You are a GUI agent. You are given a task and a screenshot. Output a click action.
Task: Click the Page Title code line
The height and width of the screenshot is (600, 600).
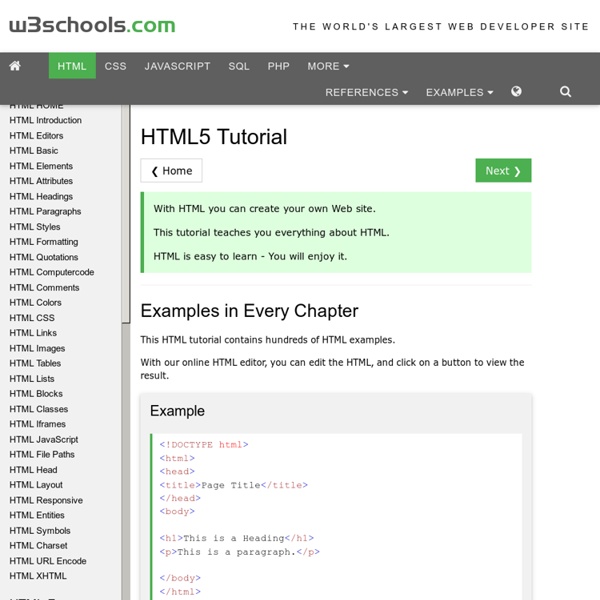click(x=233, y=485)
